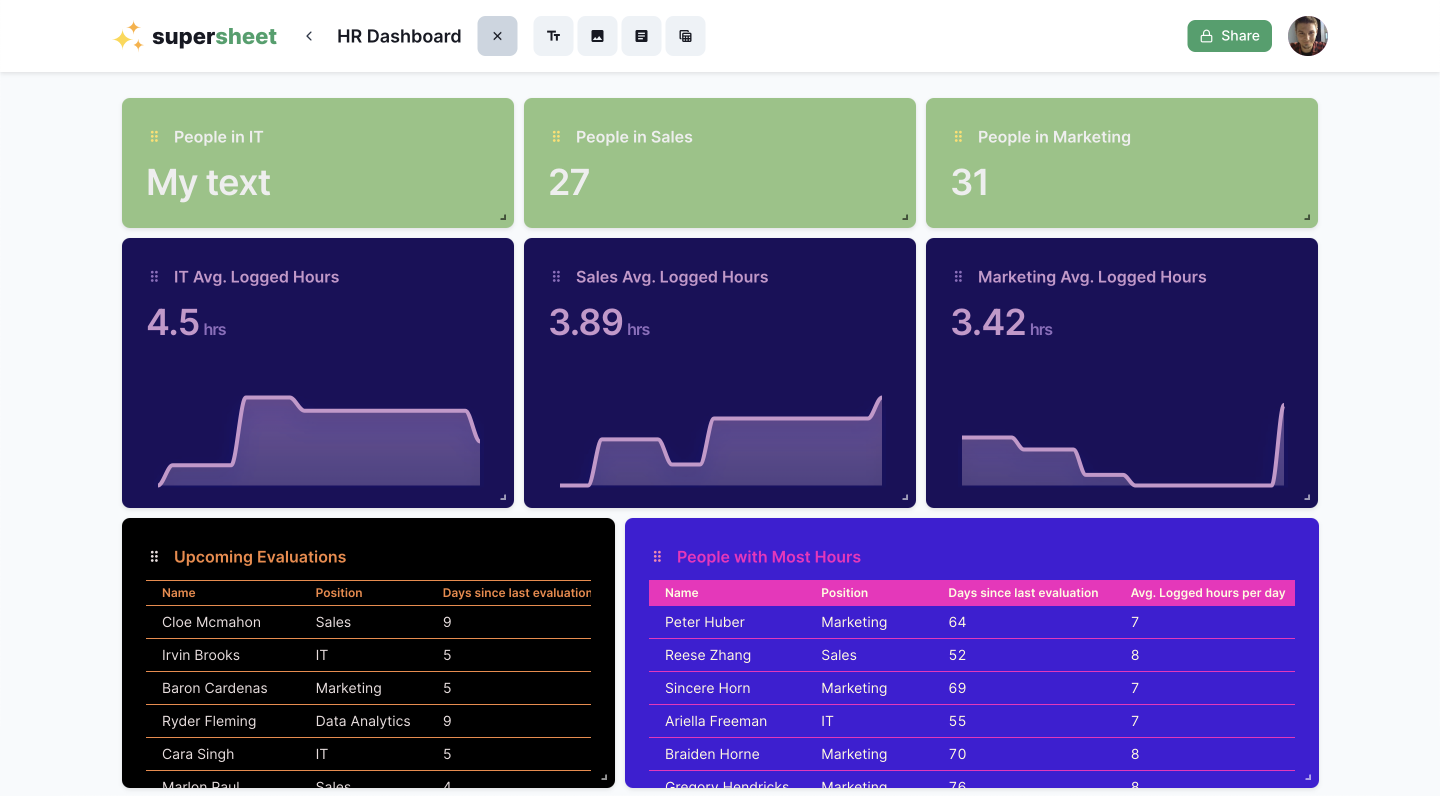Click Braiden Horne's 70 days value
This screenshot has height=796, width=1440.
click(957, 754)
